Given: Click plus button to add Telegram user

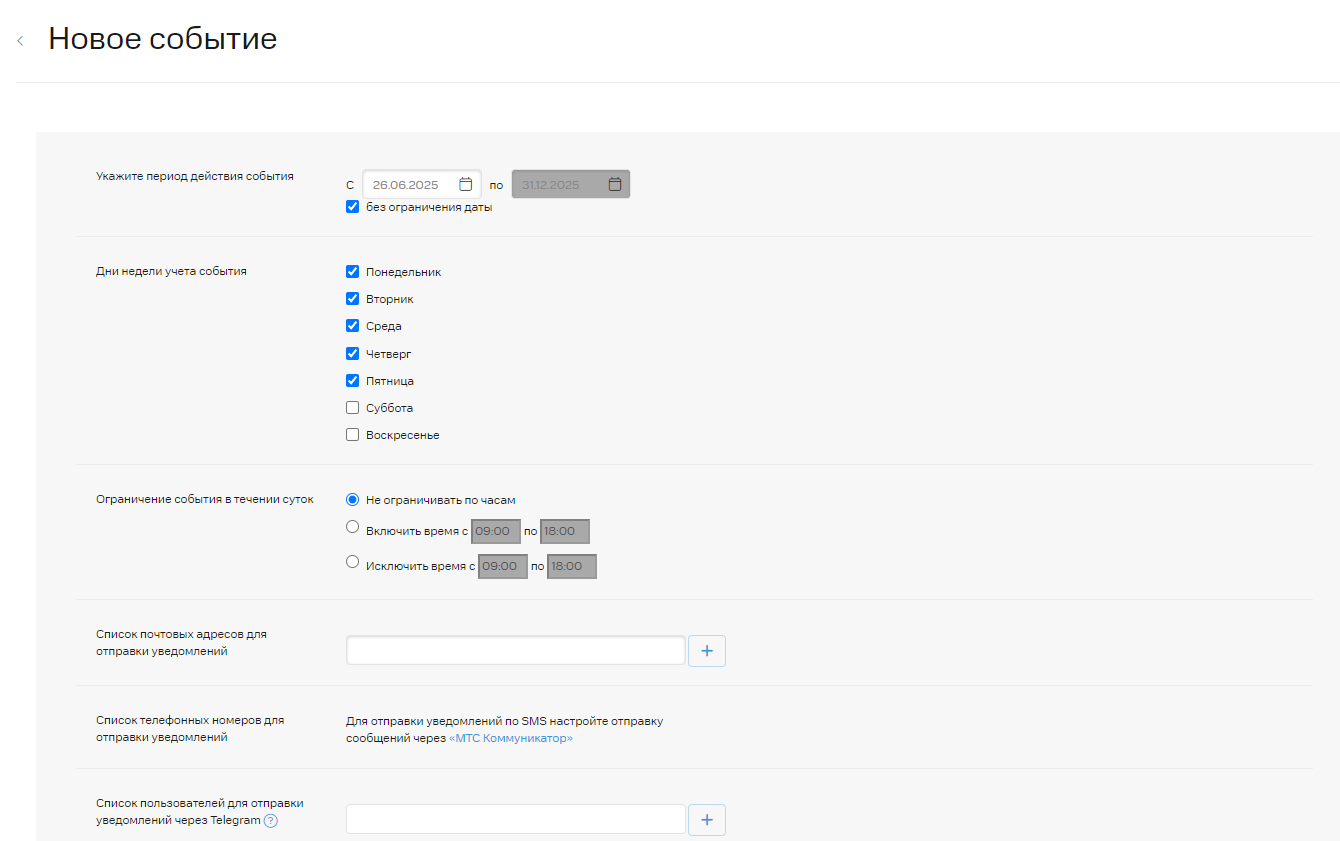Looking at the screenshot, I should (707, 820).
